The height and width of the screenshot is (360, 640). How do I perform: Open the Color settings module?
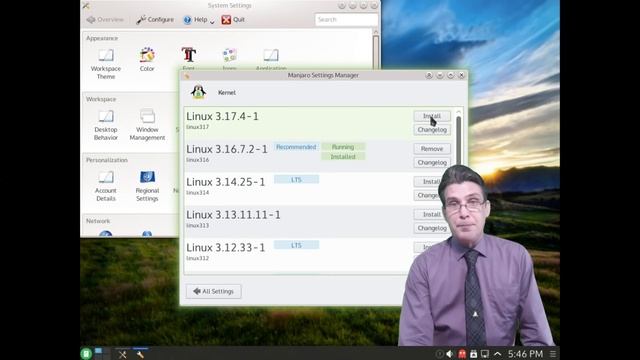click(147, 60)
